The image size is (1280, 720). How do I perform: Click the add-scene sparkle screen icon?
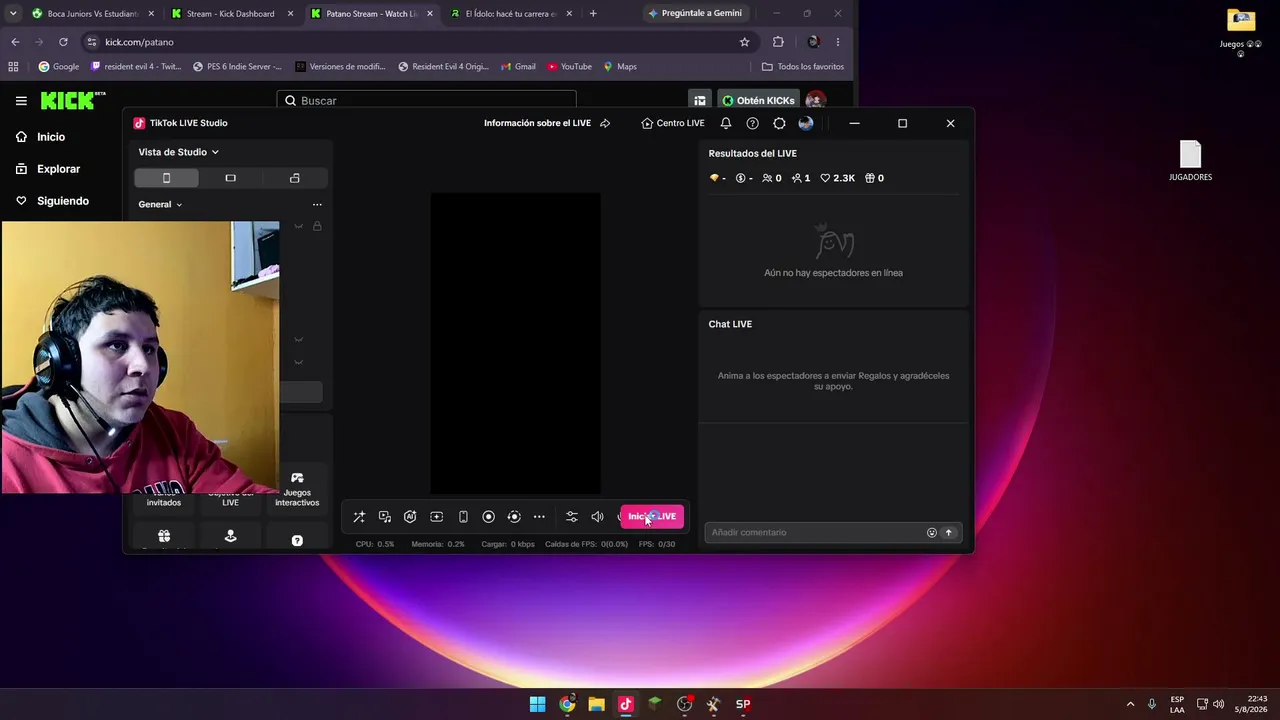point(437,517)
